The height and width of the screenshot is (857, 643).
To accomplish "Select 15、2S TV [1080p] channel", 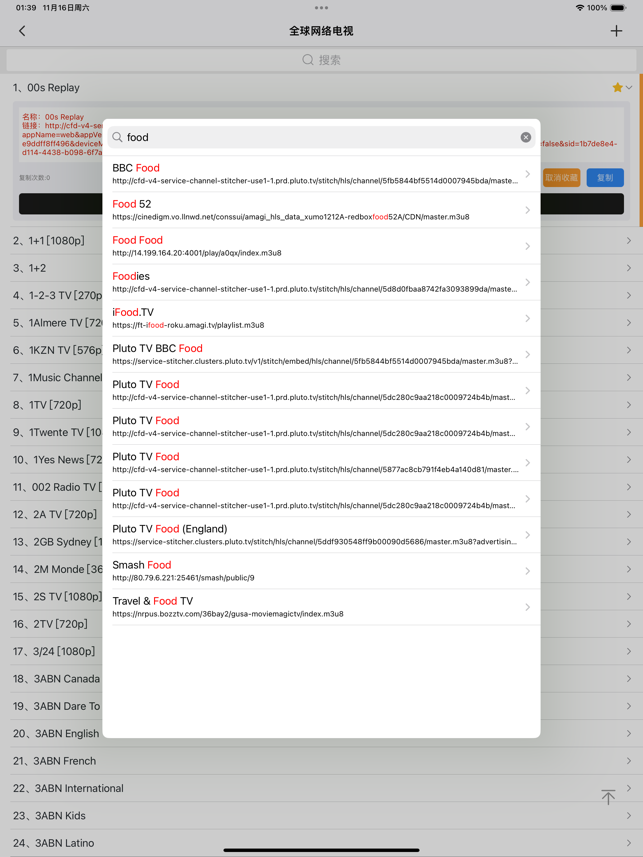I will (322, 596).
